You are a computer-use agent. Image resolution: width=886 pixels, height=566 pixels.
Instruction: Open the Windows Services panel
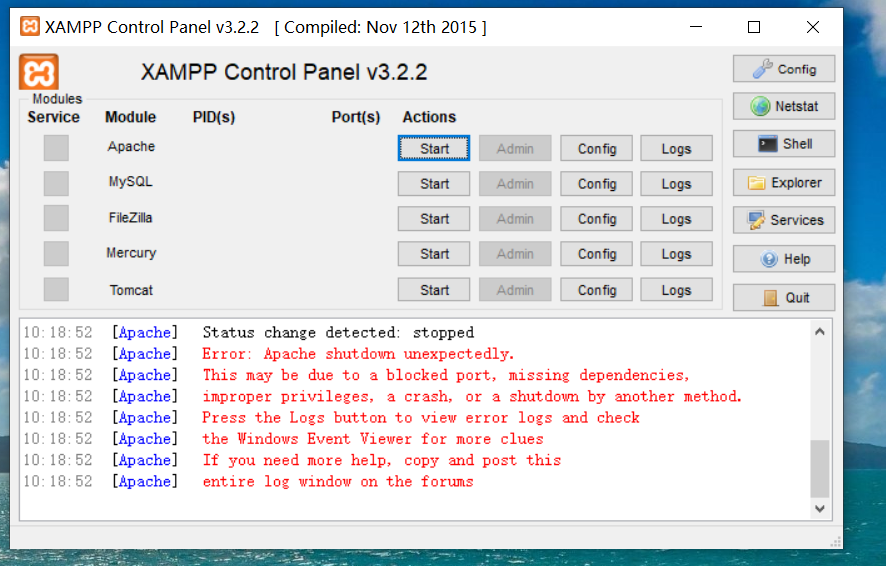(x=784, y=220)
